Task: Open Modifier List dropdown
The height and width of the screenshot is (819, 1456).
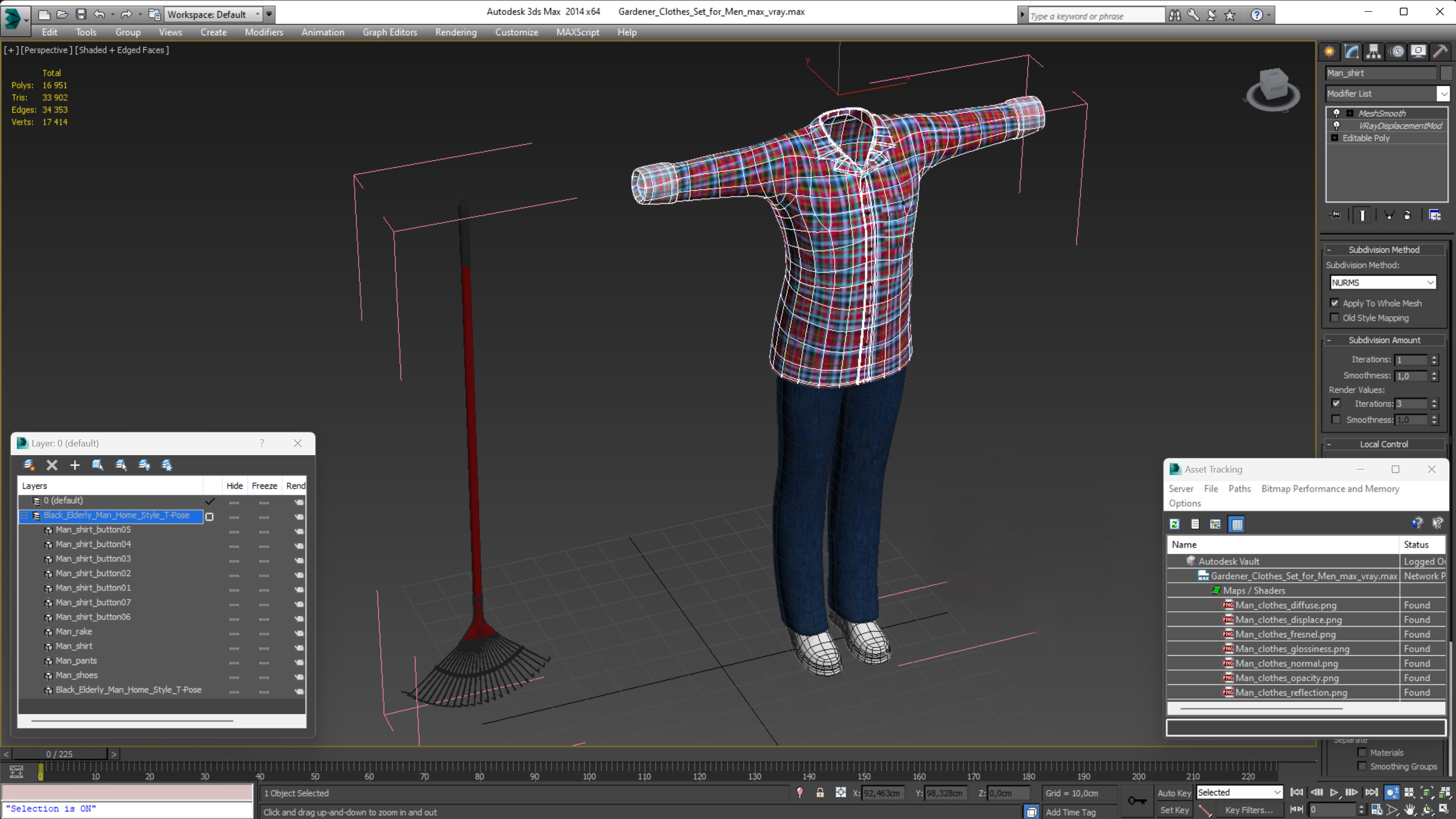Action: pyautogui.click(x=1444, y=94)
